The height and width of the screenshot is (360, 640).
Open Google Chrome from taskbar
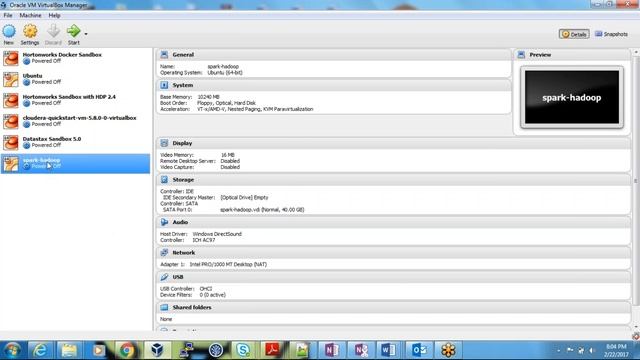tap(127, 350)
